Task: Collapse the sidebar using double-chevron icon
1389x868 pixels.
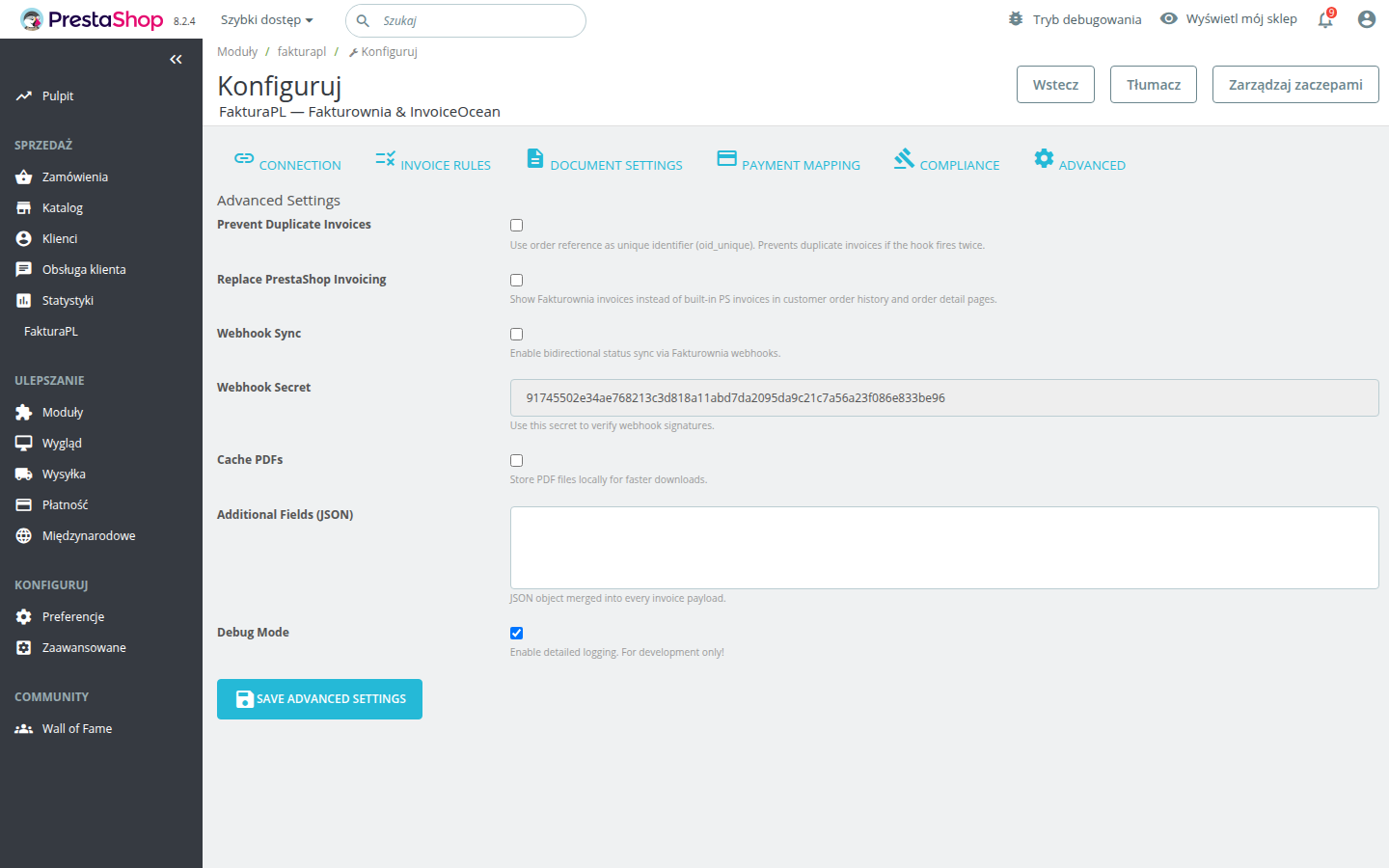Action: pyautogui.click(x=176, y=60)
